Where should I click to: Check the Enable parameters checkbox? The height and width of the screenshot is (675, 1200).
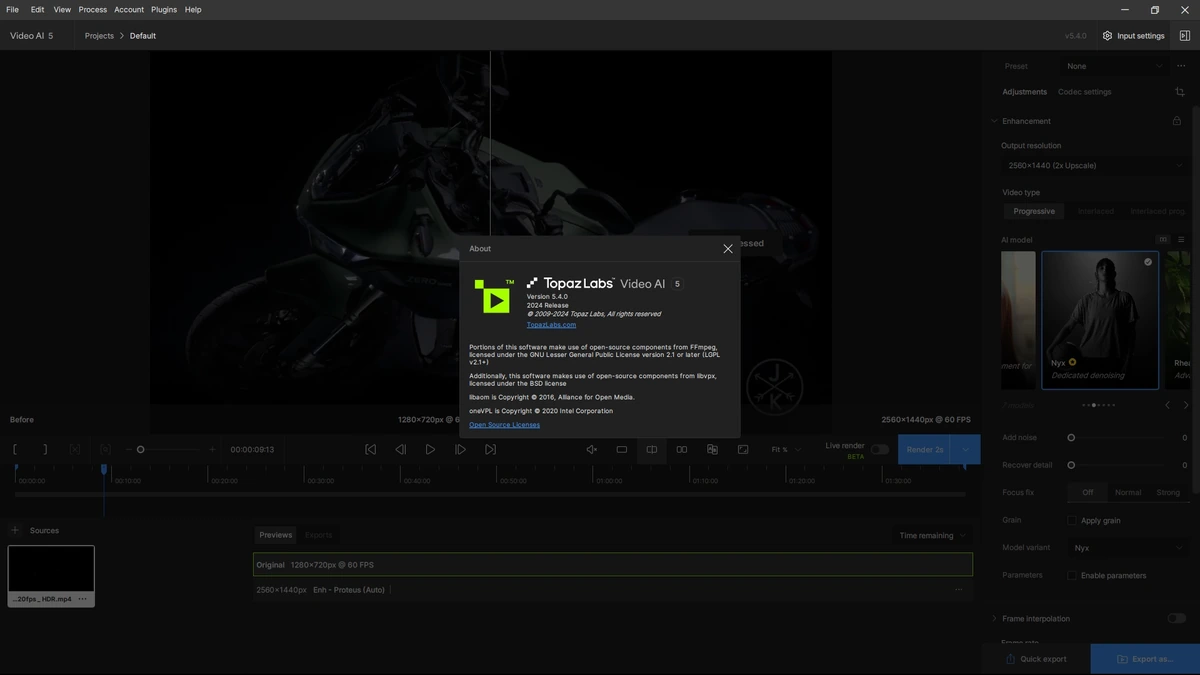tap(1072, 575)
